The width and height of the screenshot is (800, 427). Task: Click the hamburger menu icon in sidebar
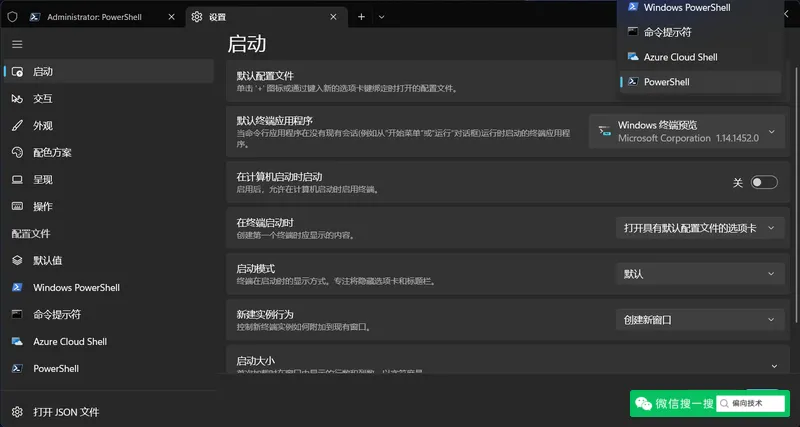(17, 44)
